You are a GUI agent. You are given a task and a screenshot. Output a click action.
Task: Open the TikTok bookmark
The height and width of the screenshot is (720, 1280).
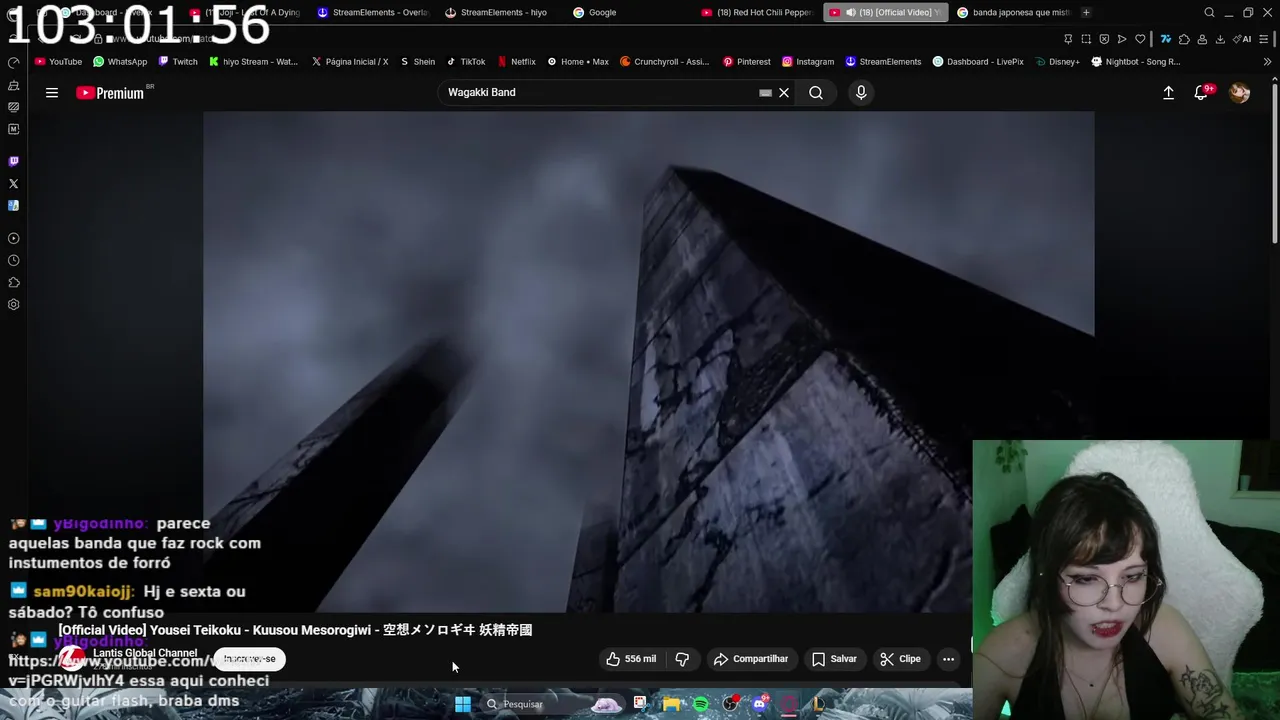pyautogui.click(x=466, y=62)
